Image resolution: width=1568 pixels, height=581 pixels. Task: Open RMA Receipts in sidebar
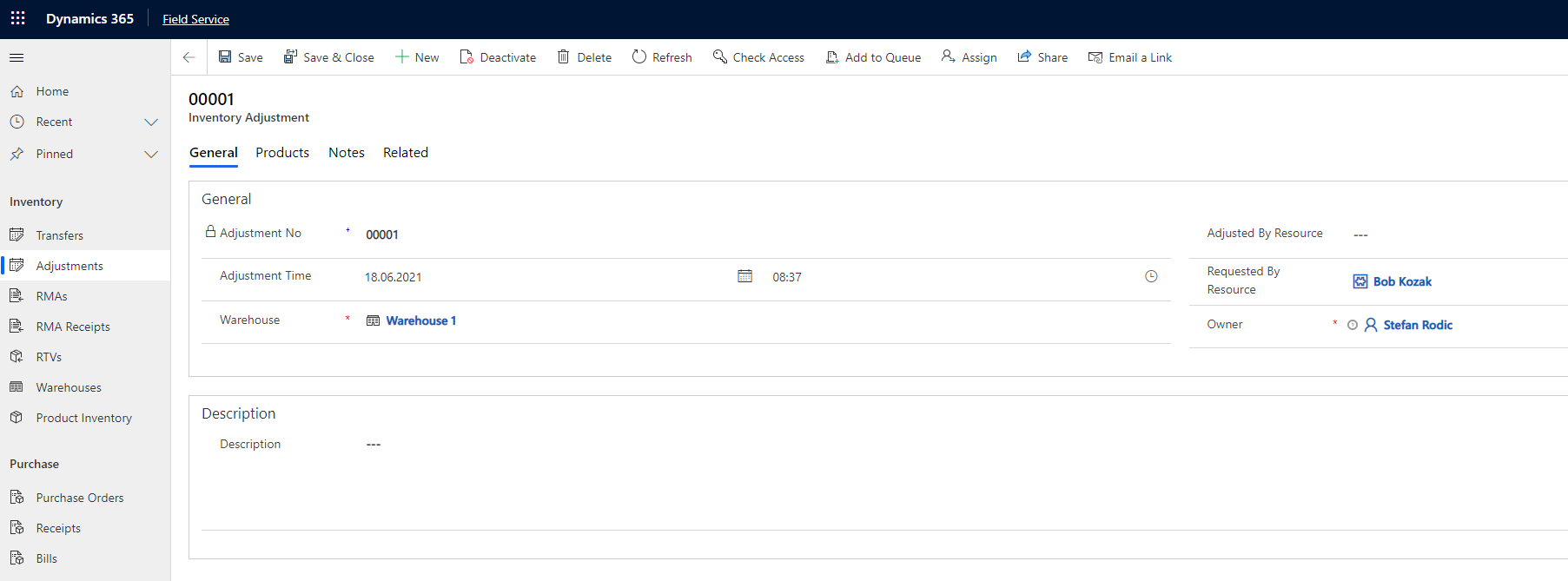[x=85, y=327]
